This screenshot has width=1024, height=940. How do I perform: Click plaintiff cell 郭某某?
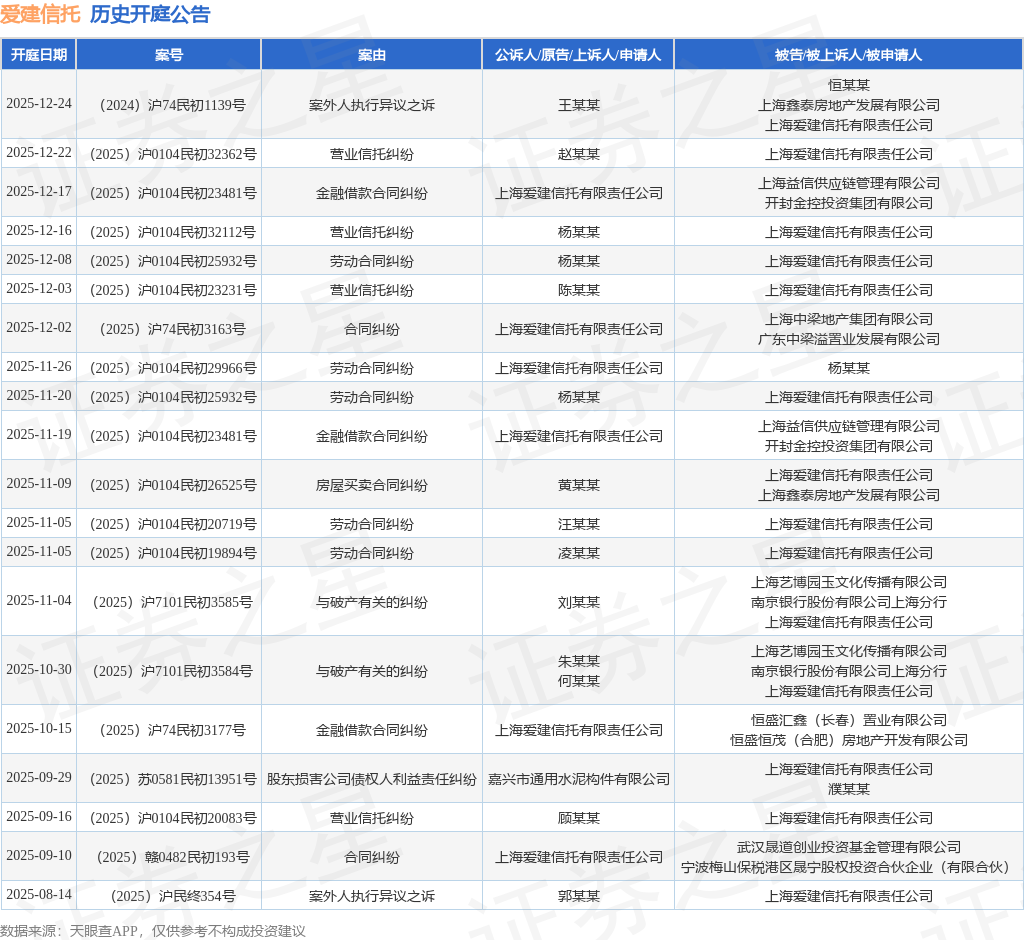point(579,896)
